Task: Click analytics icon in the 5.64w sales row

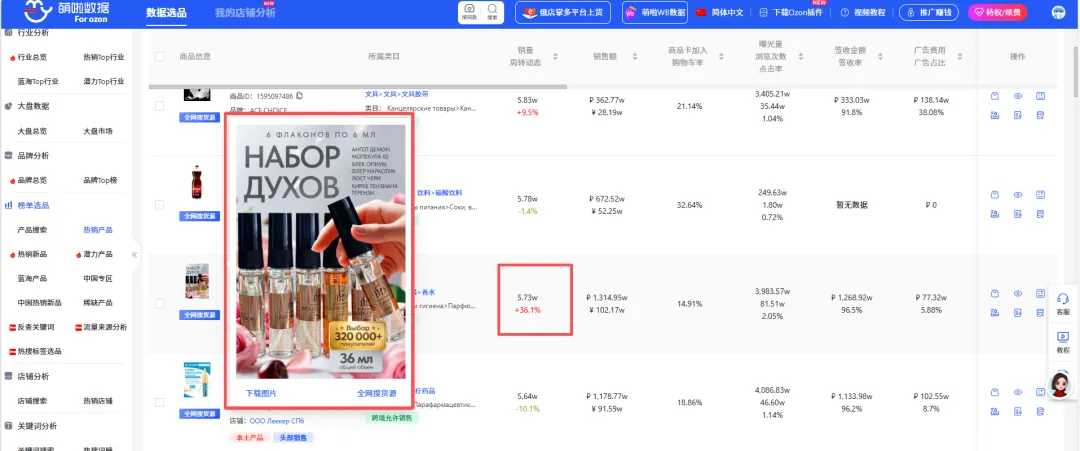Action: tap(995, 412)
